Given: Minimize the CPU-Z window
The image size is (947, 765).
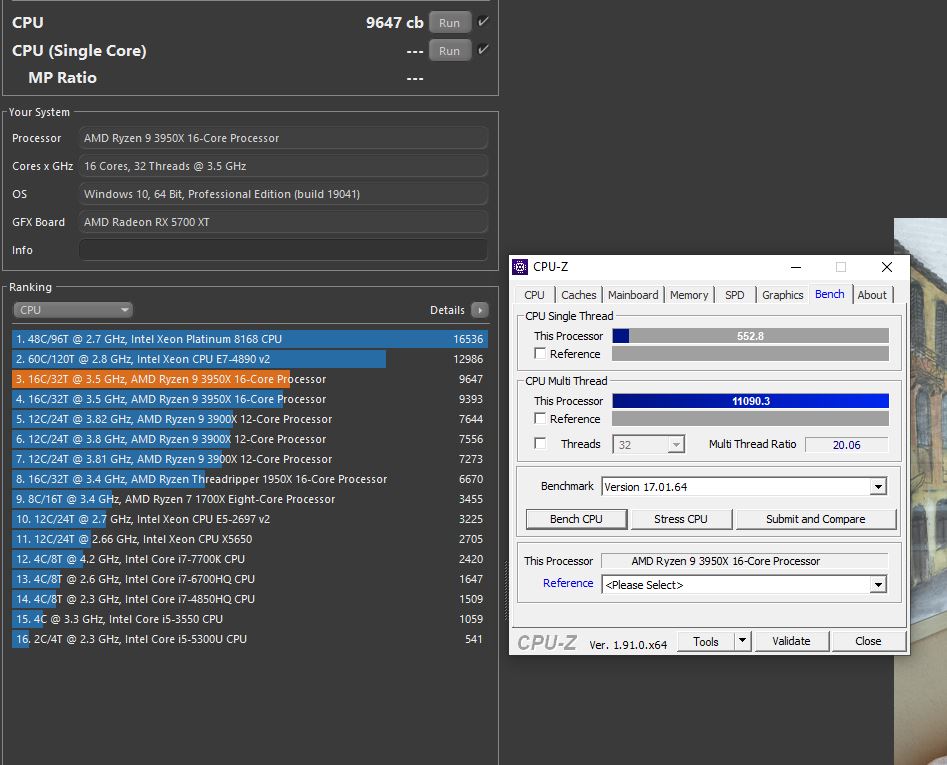Looking at the screenshot, I should click(x=796, y=267).
